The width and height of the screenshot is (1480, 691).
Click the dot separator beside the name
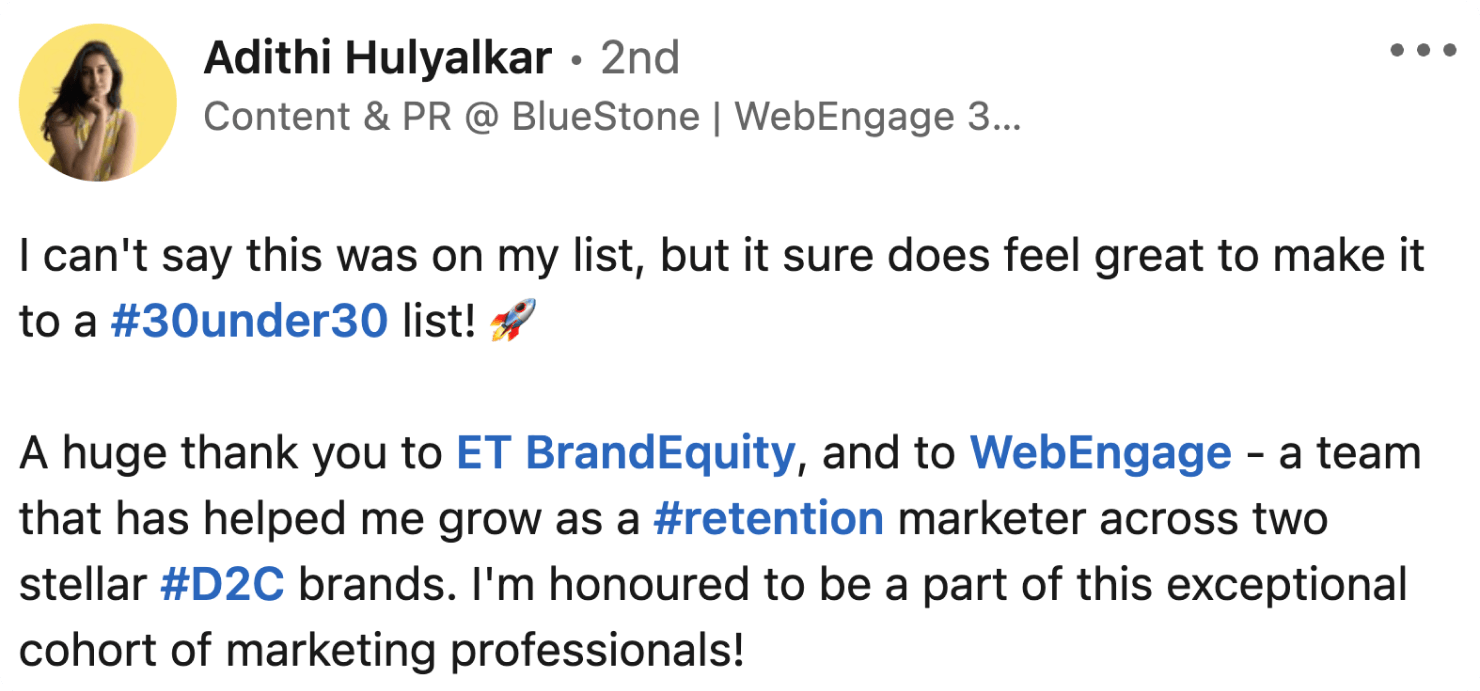click(x=576, y=61)
